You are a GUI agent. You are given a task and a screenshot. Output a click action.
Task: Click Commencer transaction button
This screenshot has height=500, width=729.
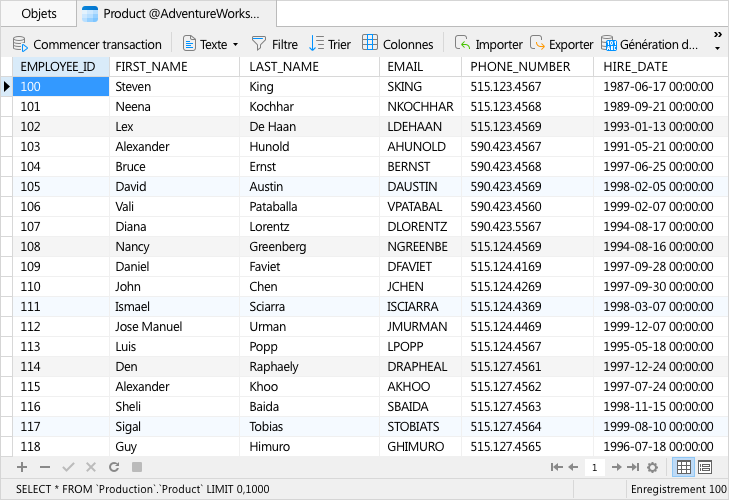pyautogui.click(x=87, y=44)
